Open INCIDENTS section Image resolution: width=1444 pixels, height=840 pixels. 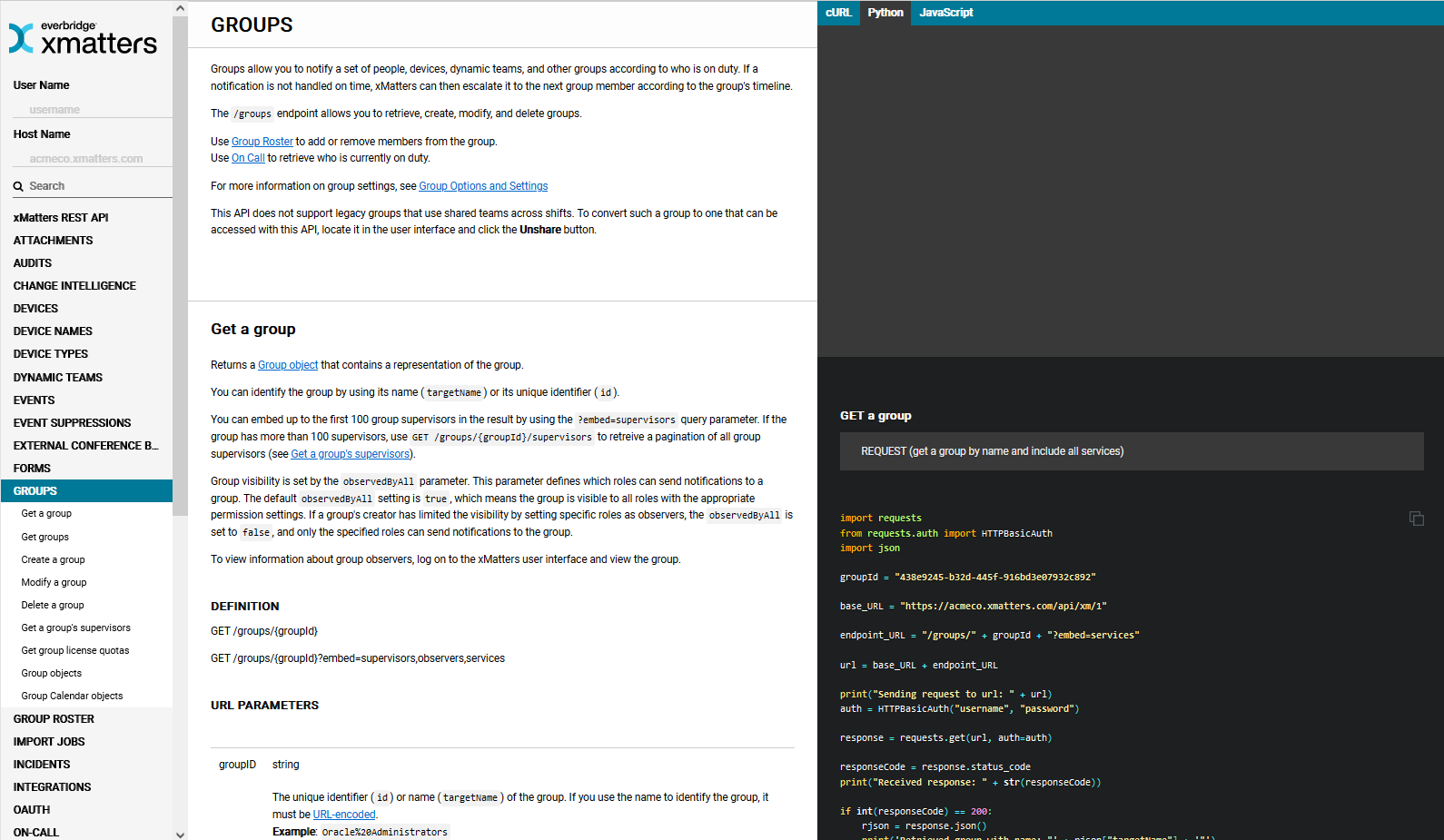click(42, 765)
